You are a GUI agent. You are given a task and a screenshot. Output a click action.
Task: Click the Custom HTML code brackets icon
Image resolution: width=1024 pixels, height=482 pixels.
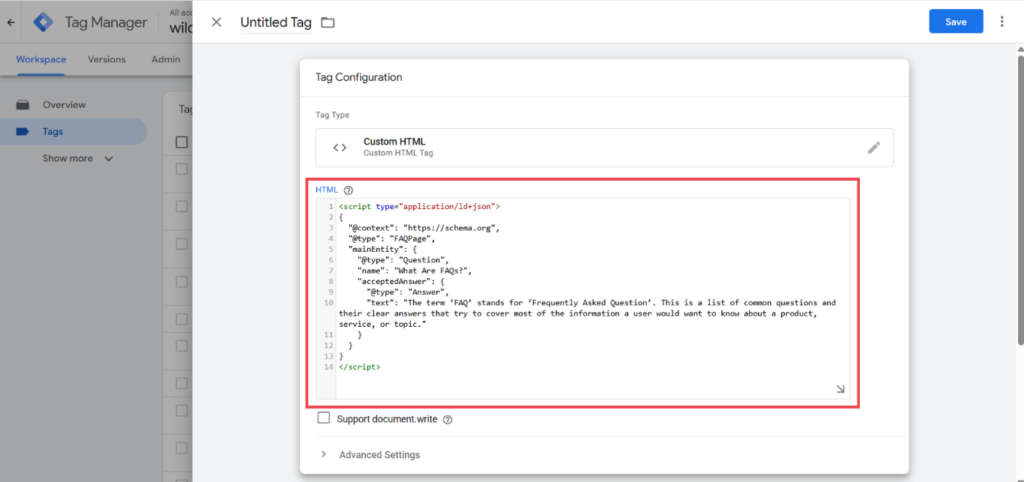pyautogui.click(x=340, y=148)
